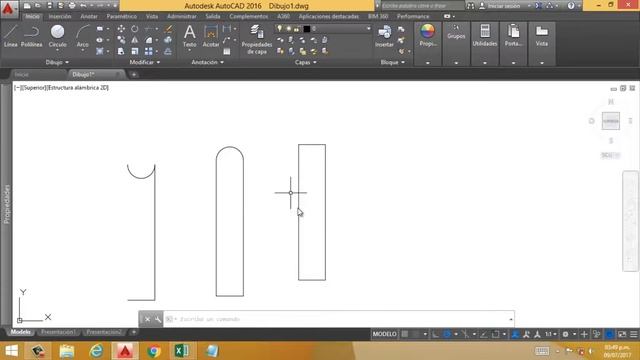Image resolution: width=640 pixels, height=360 pixels.
Task: Expand the Capas panel
Action: coord(306,62)
